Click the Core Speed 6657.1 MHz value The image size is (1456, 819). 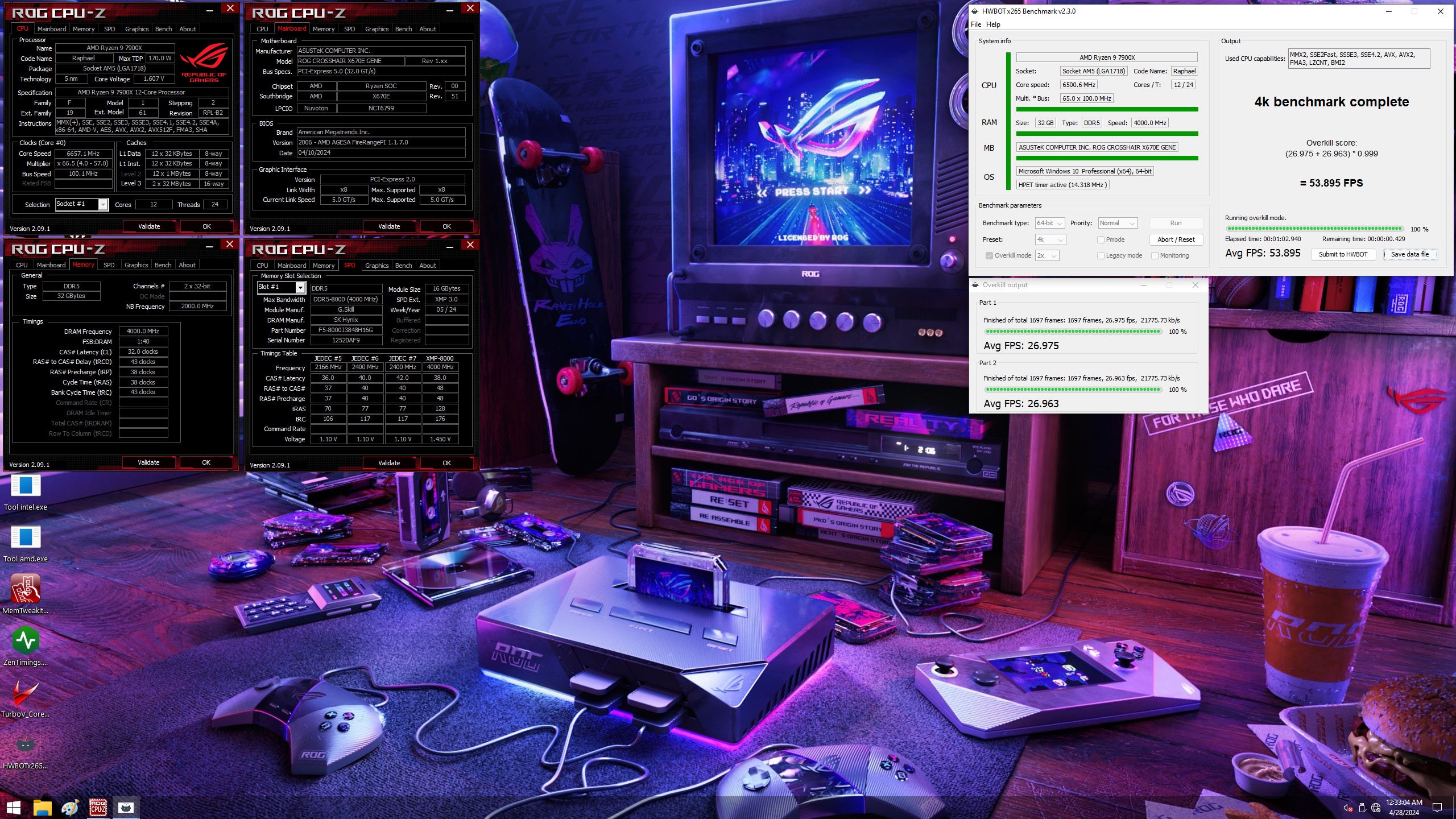click(83, 154)
